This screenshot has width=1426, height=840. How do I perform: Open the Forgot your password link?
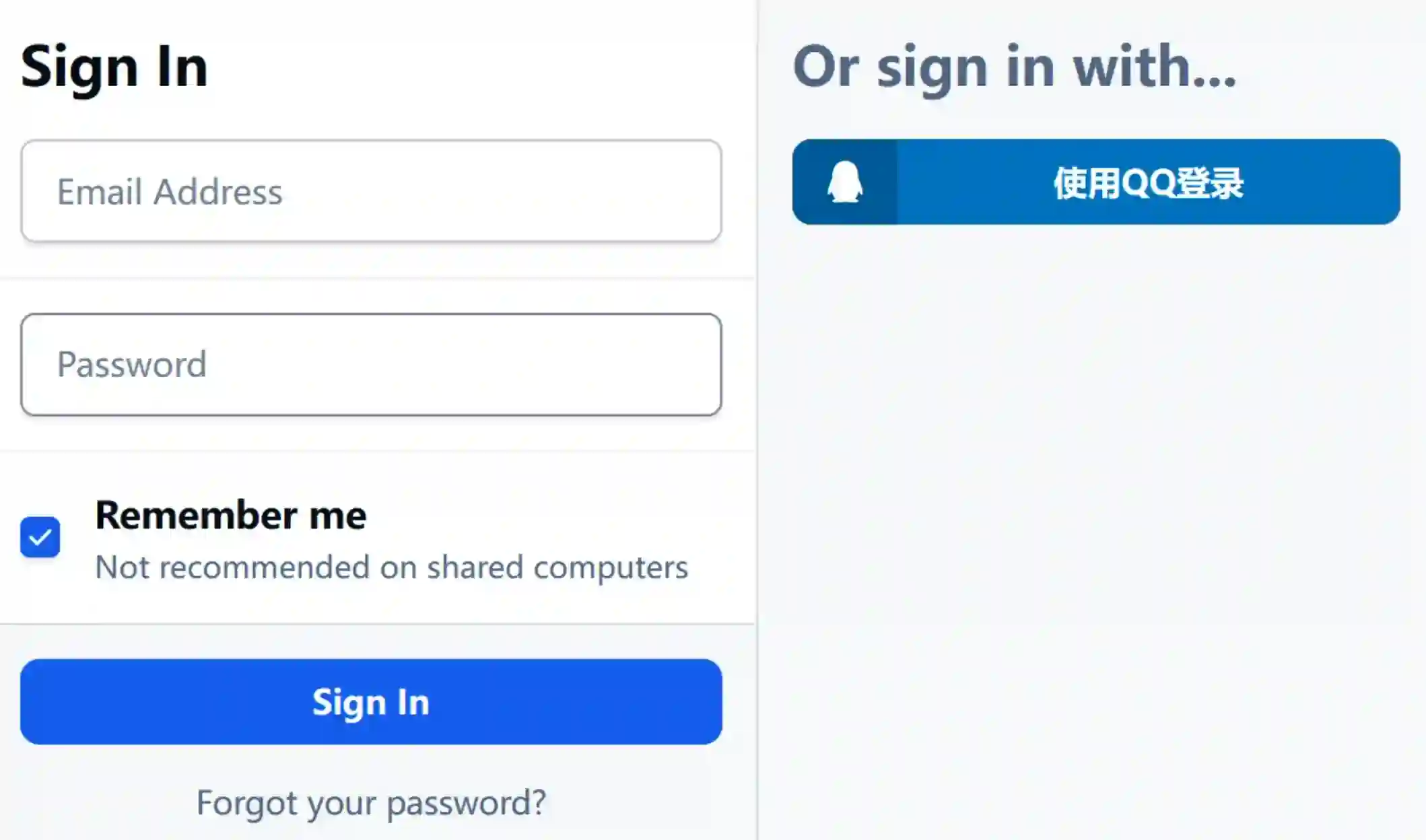coord(371,802)
